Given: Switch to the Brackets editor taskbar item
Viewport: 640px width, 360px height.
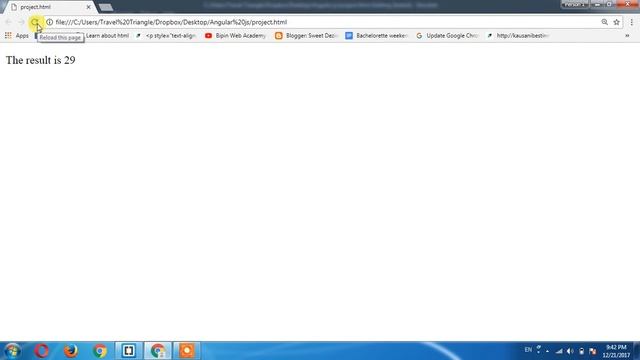Looking at the screenshot, I should (x=129, y=351).
